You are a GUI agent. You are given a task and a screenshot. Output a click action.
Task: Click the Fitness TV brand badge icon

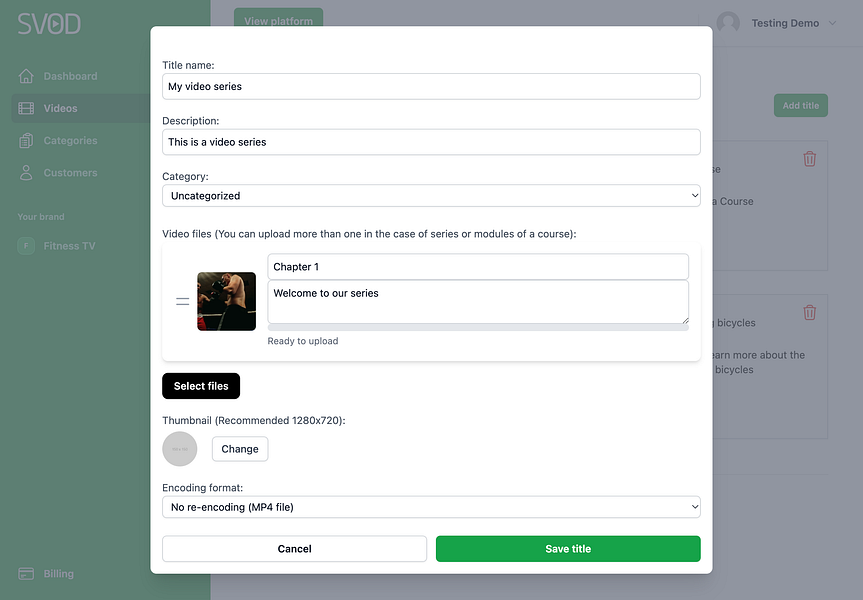coord(26,246)
